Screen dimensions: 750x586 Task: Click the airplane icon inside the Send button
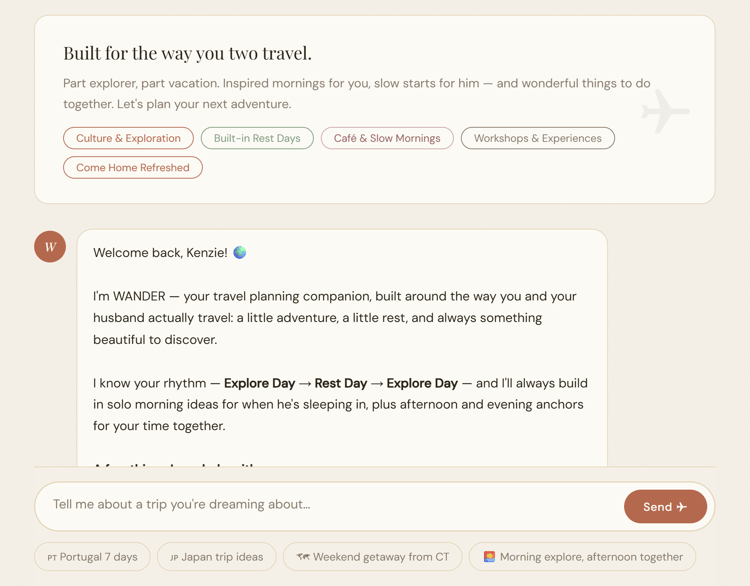[682, 507]
